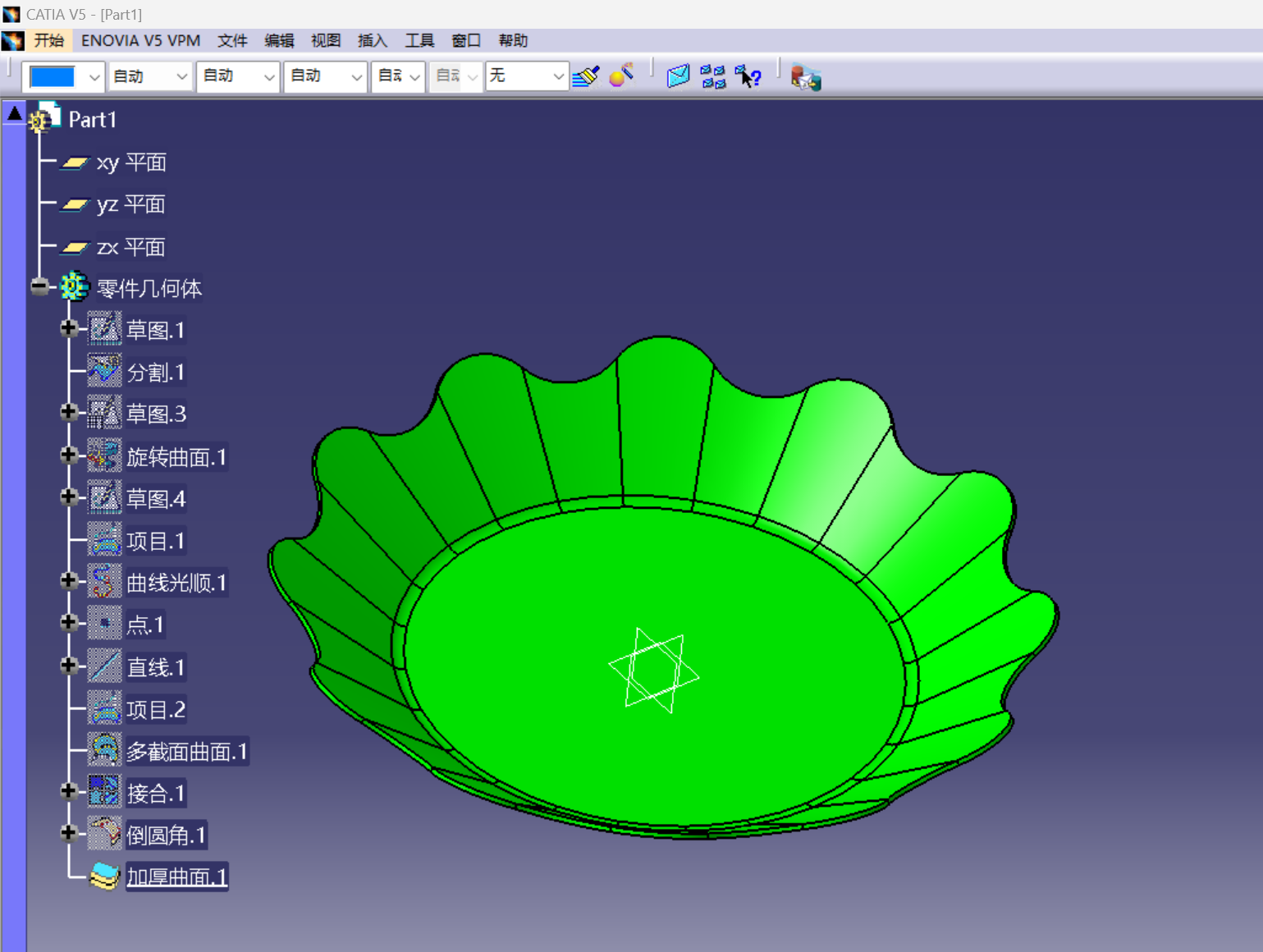Select 项目.2 label in tree
The image size is (1263, 952).
click(156, 709)
